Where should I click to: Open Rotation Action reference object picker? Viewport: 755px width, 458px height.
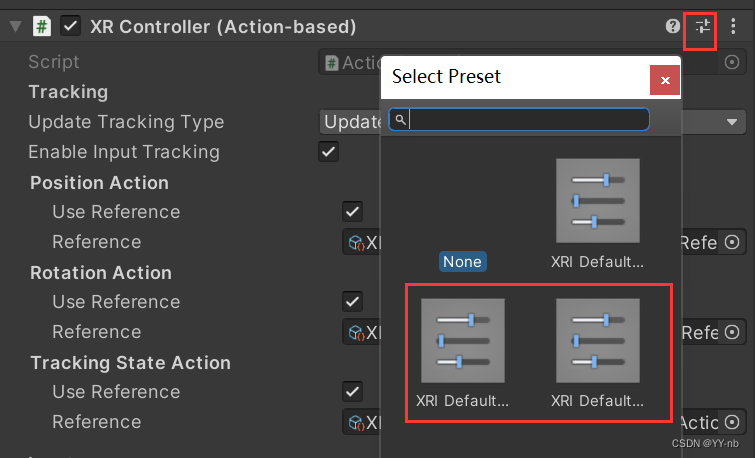(x=732, y=332)
